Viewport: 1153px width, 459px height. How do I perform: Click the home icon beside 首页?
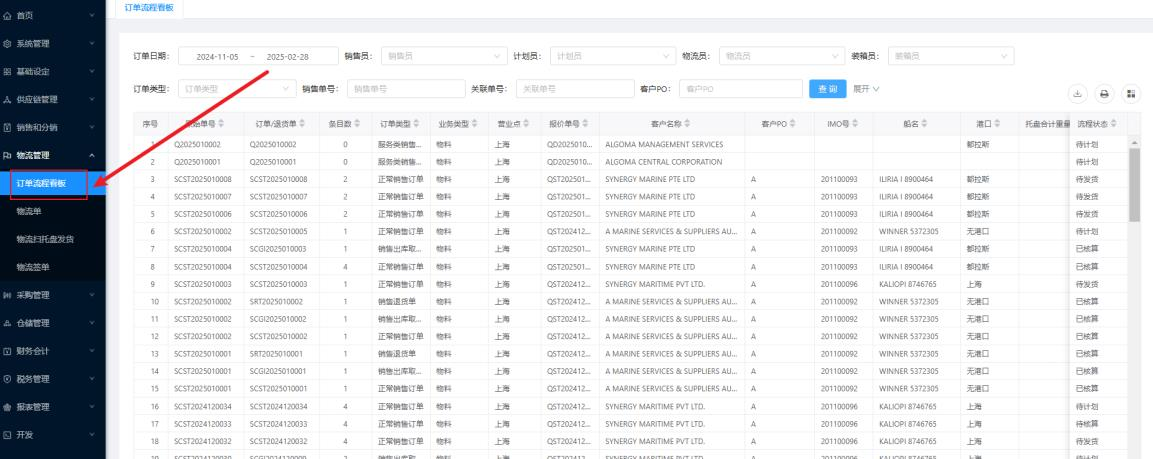(x=9, y=16)
